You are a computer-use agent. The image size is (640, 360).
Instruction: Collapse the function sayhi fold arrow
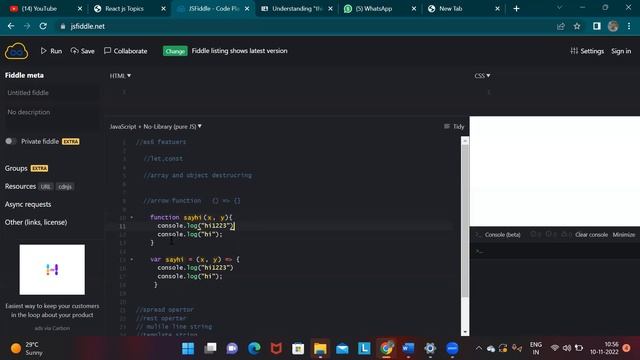[131, 218]
